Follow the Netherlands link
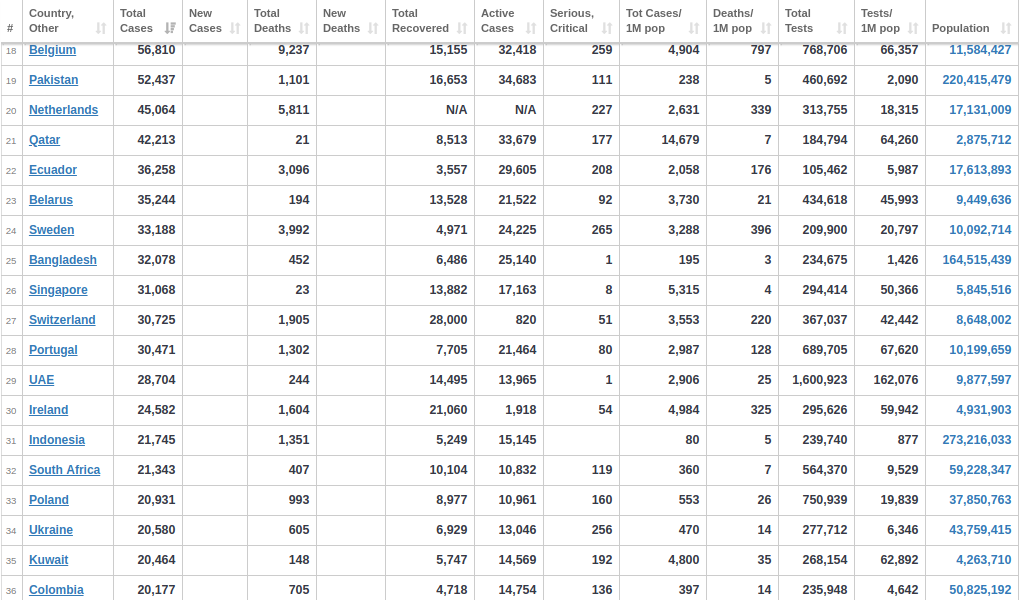This screenshot has height=600, width=1019. (x=63, y=110)
